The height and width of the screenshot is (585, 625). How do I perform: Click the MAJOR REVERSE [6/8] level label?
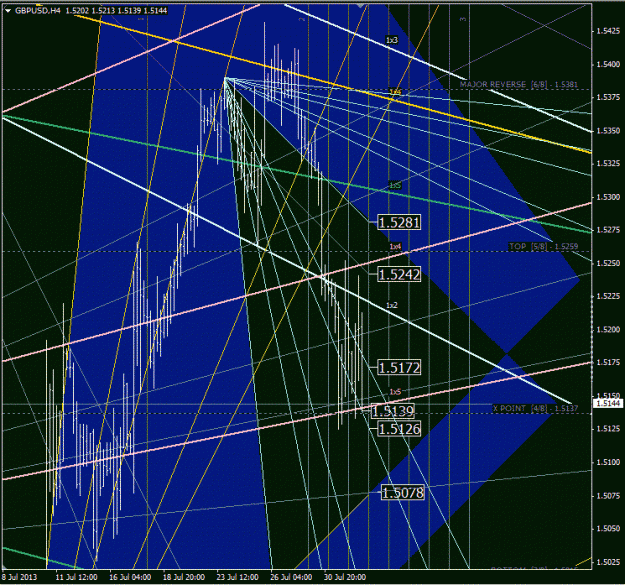coord(518,84)
